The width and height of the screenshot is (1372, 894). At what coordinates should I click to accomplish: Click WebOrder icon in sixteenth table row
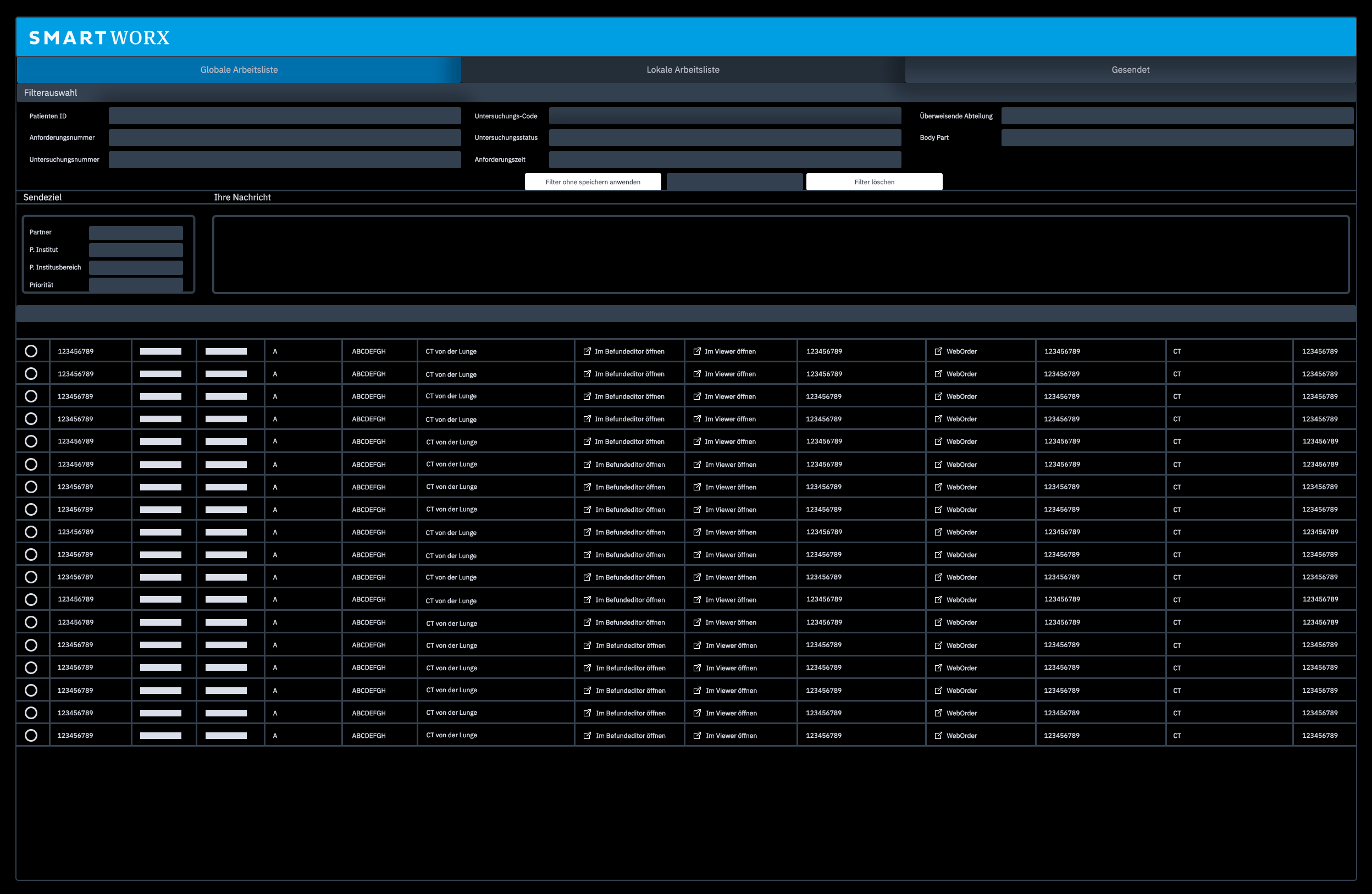[938, 690]
